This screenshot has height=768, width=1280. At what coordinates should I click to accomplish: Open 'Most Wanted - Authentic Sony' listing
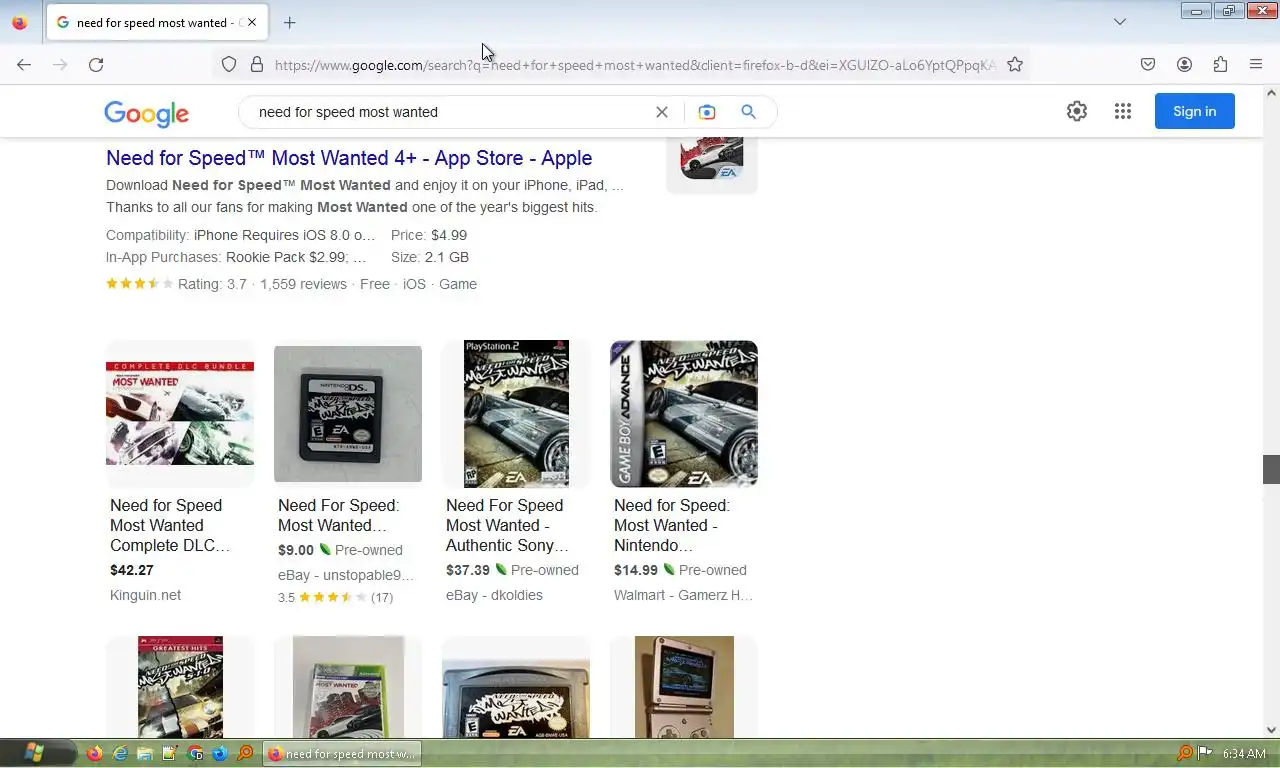click(507, 525)
